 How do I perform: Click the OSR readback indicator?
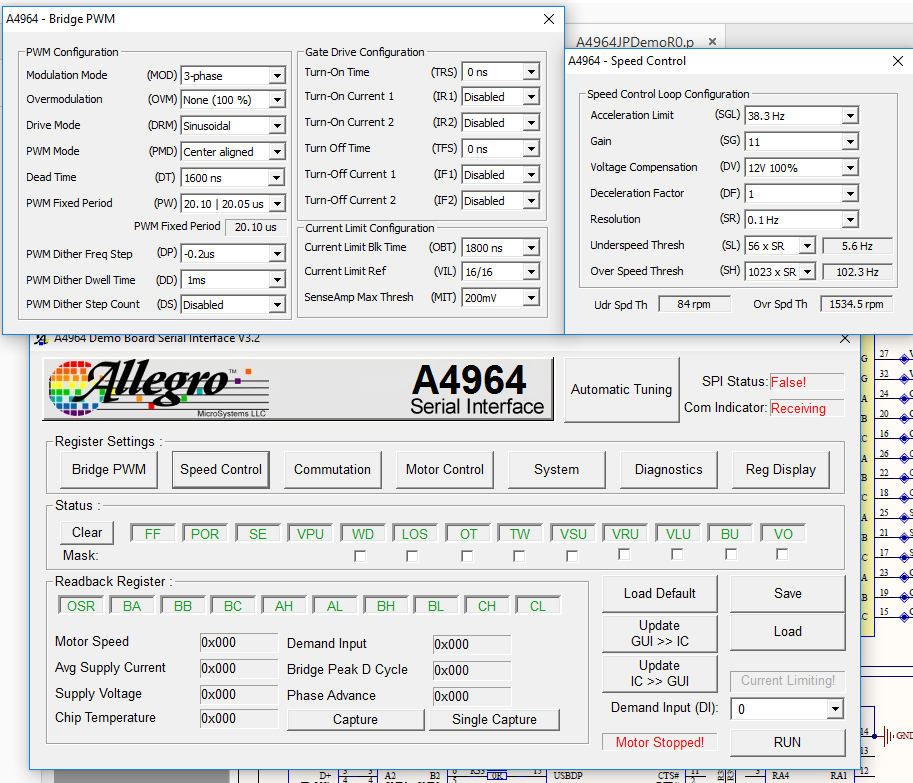[x=81, y=606]
